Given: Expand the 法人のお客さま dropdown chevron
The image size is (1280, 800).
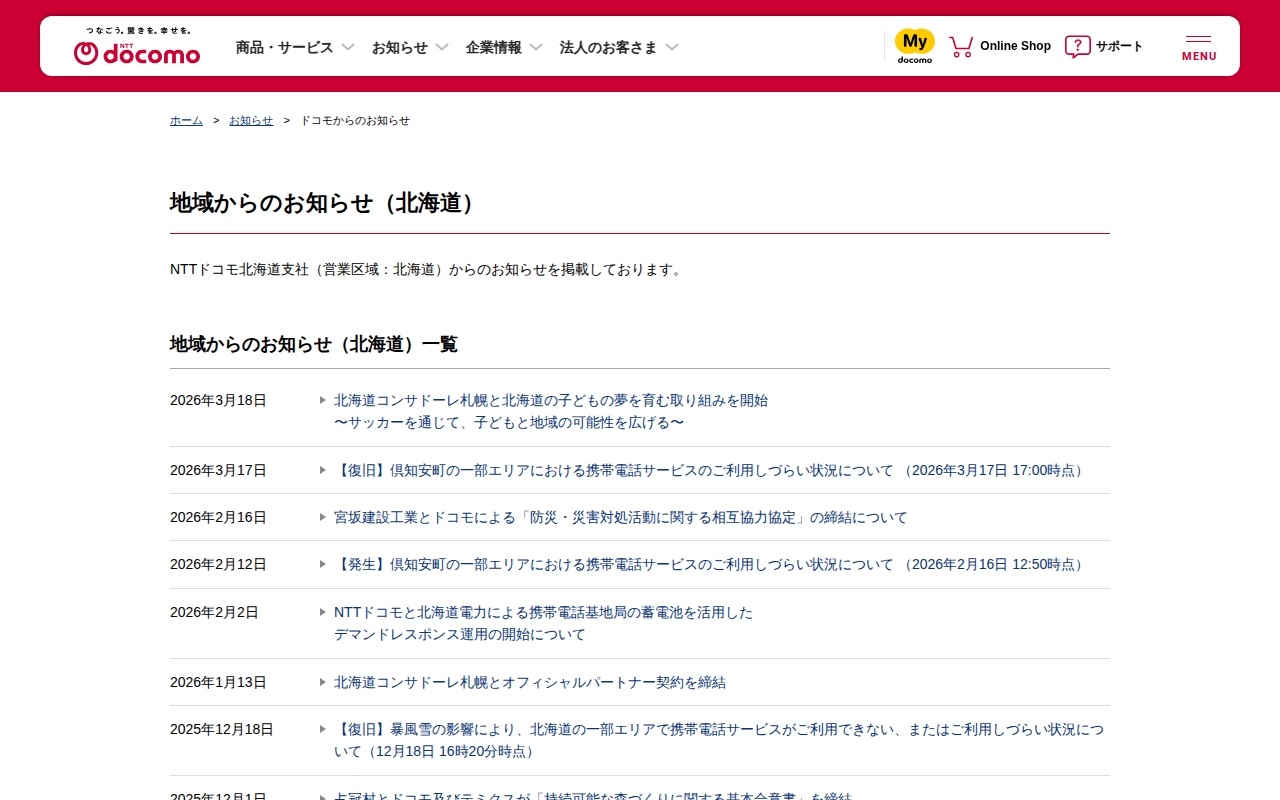Looking at the screenshot, I should tap(672, 47).
